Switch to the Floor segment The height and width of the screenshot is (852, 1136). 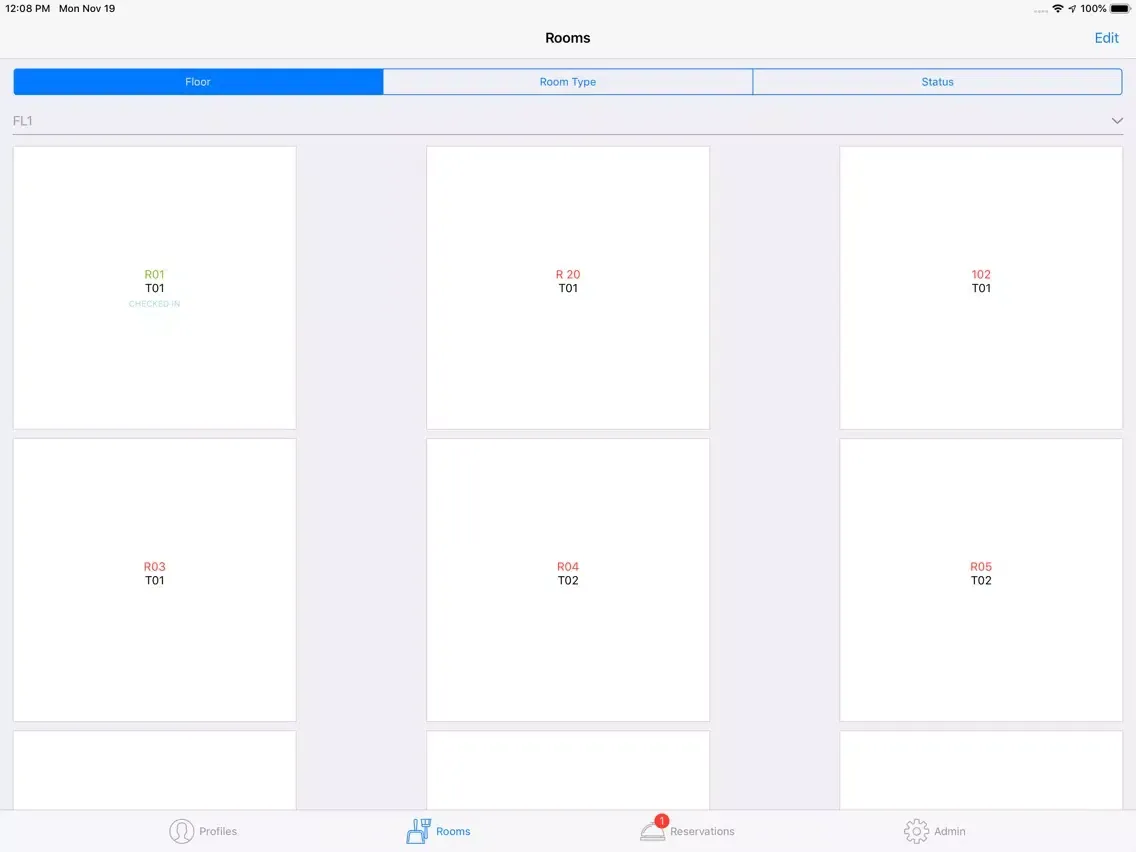click(198, 82)
